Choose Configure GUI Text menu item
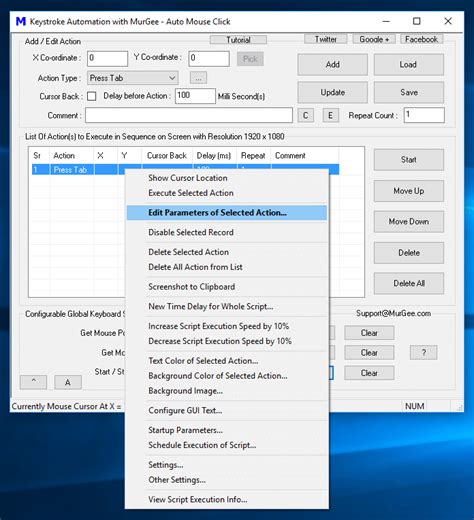This screenshot has width=474, height=520. [x=227, y=410]
